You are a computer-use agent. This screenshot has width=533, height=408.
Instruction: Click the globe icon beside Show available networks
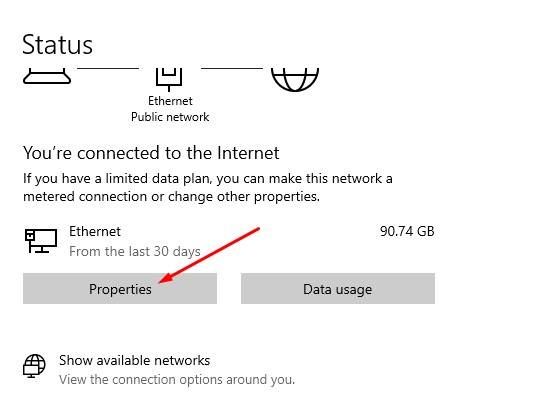34,366
